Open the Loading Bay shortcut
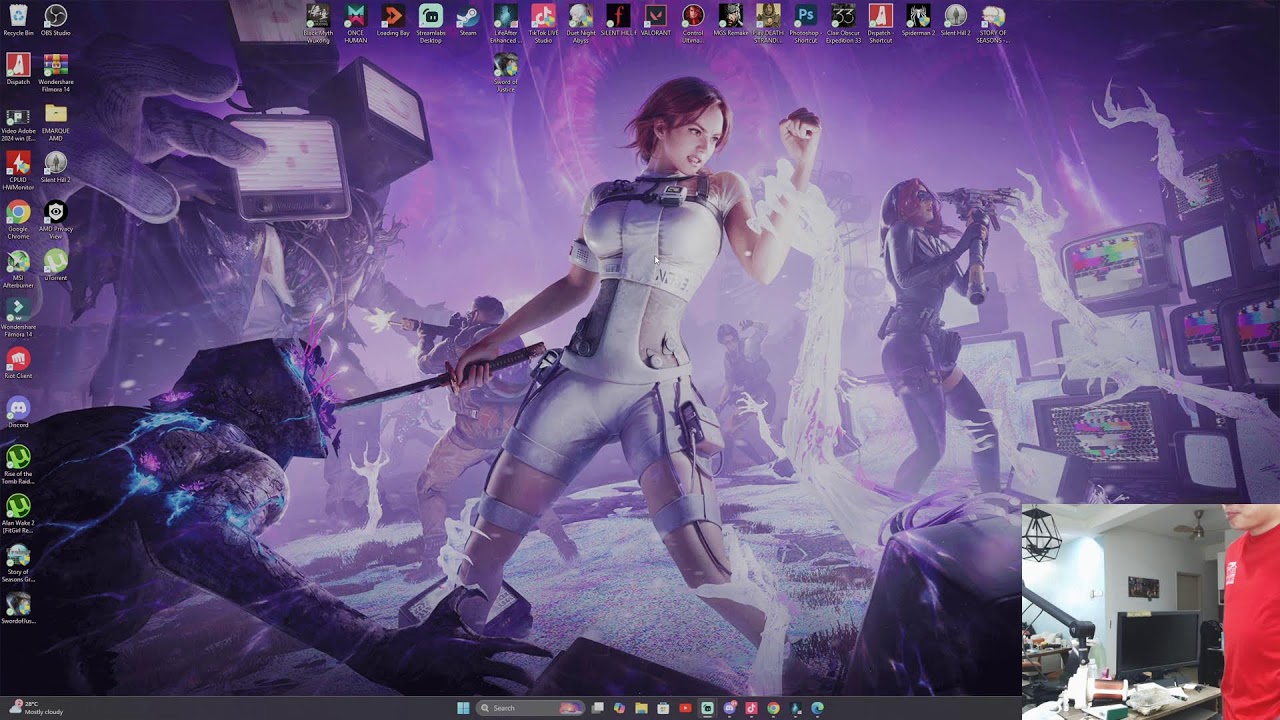 point(393,20)
